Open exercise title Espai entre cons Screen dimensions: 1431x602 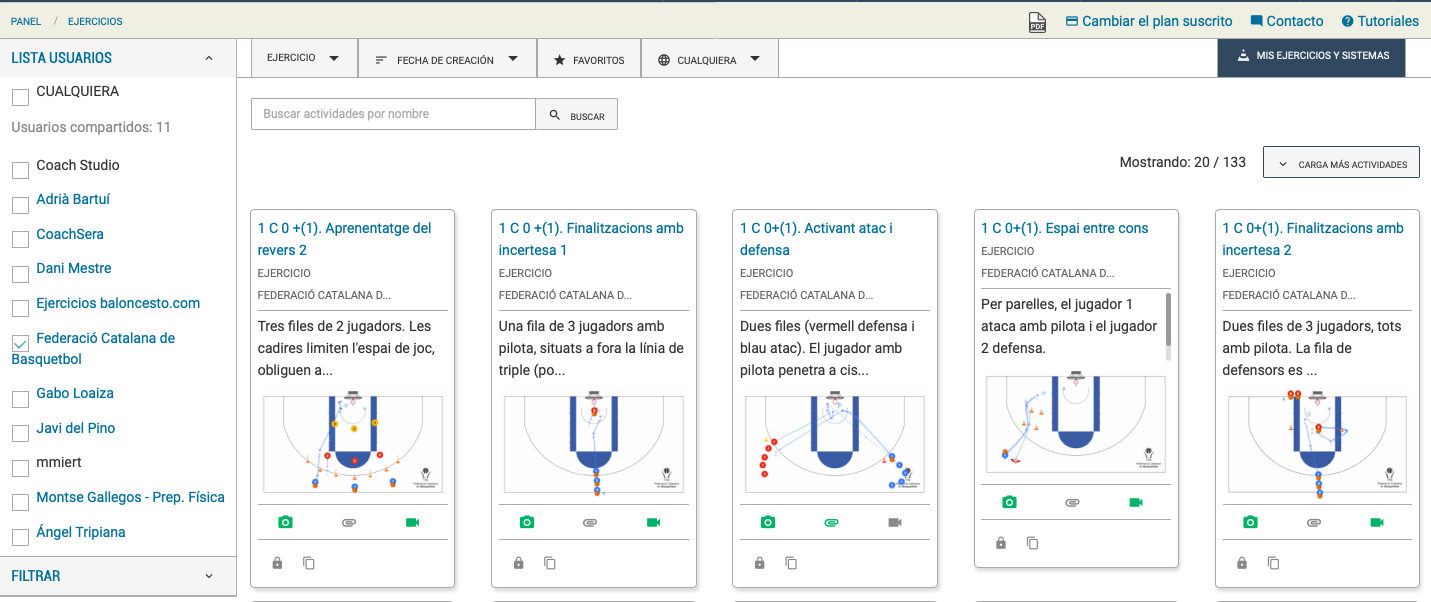[x=1065, y=228]
